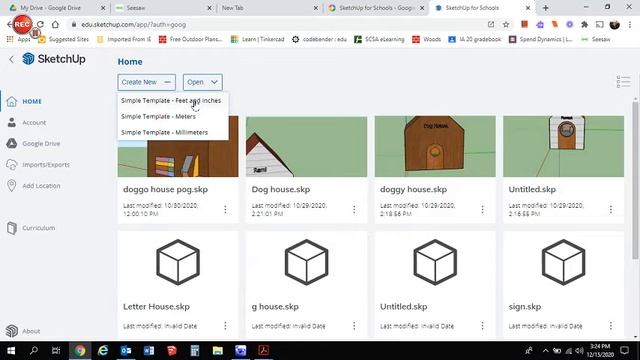Open the Windows notification center
Viewport: 640px width, 360px height.
click(x=624, y=351)
